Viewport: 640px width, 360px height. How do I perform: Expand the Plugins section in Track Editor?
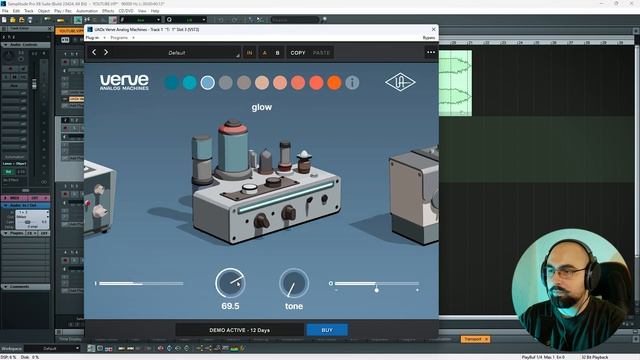click(6, 233)
